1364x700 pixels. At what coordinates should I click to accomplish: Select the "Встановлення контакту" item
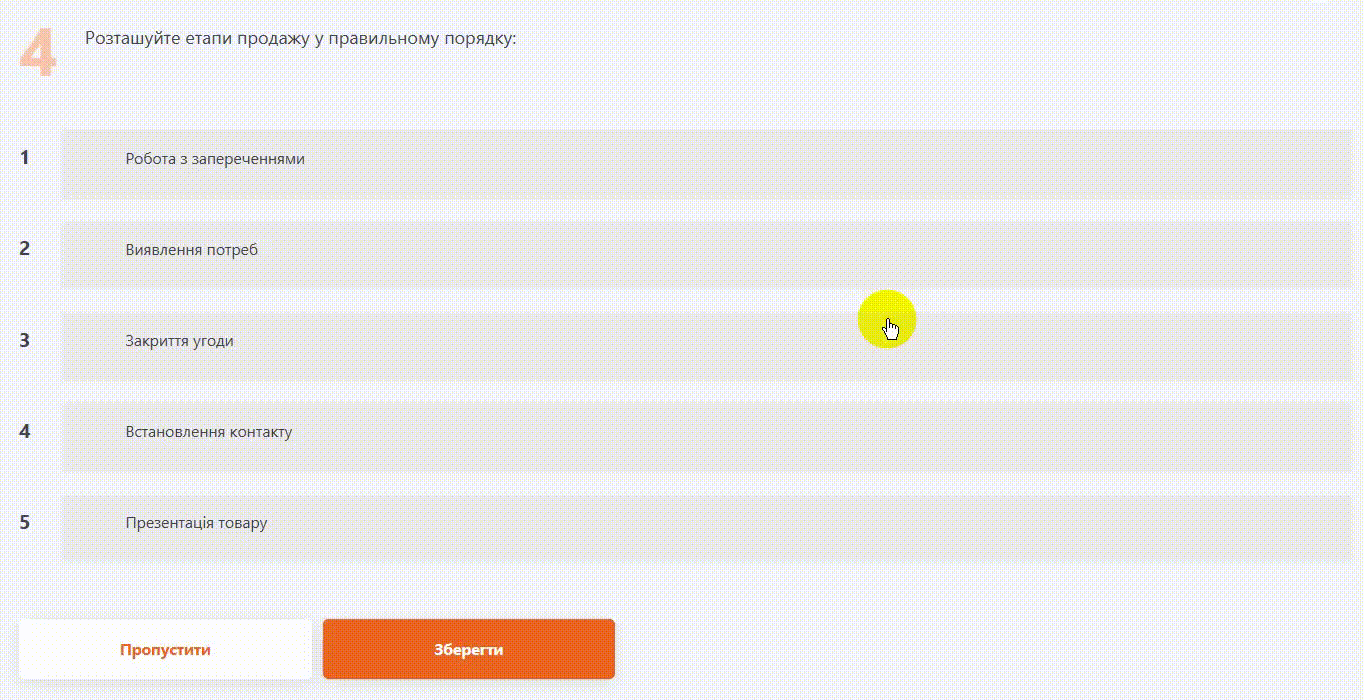pyautogui.click(x=209, y=432)
